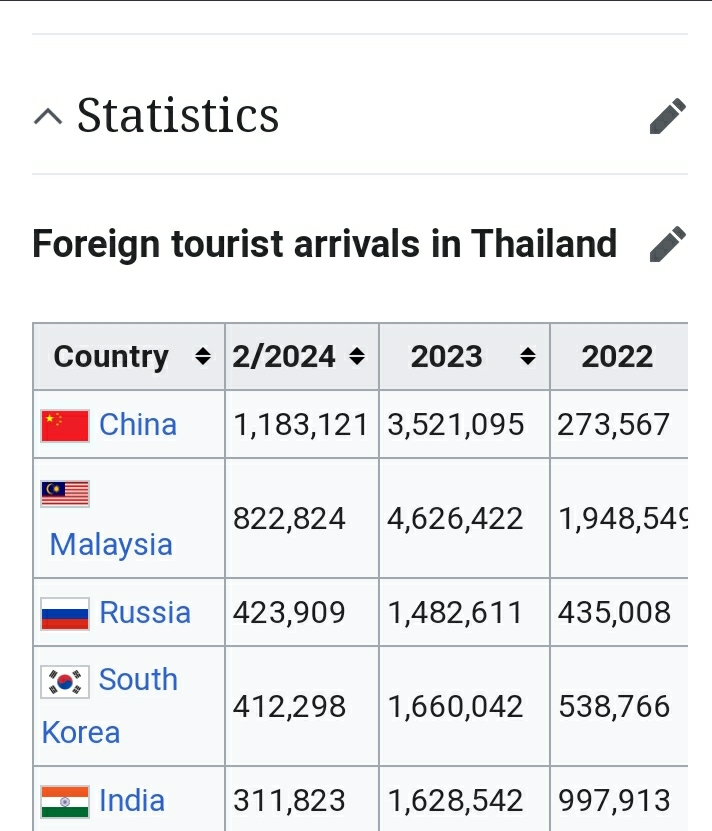This screenshot has height=831, width=712.
Task: Edit the Foreign tourist arrivals subsection
Action: [667, 244]
